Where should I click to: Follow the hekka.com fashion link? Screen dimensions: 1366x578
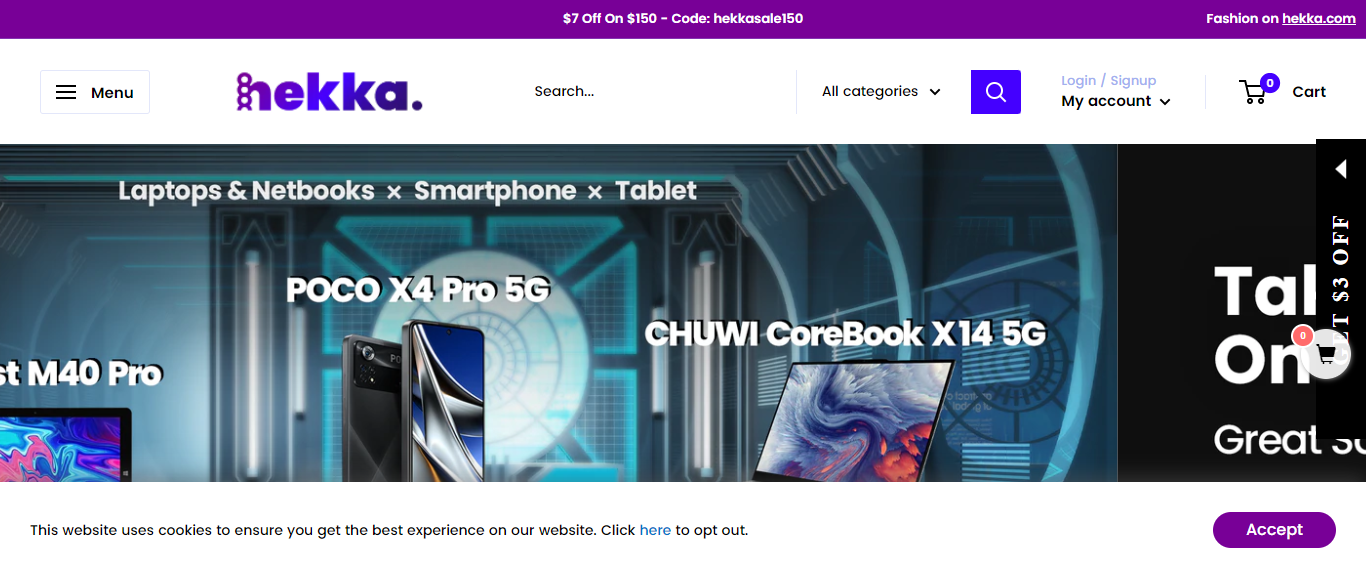1319,18
